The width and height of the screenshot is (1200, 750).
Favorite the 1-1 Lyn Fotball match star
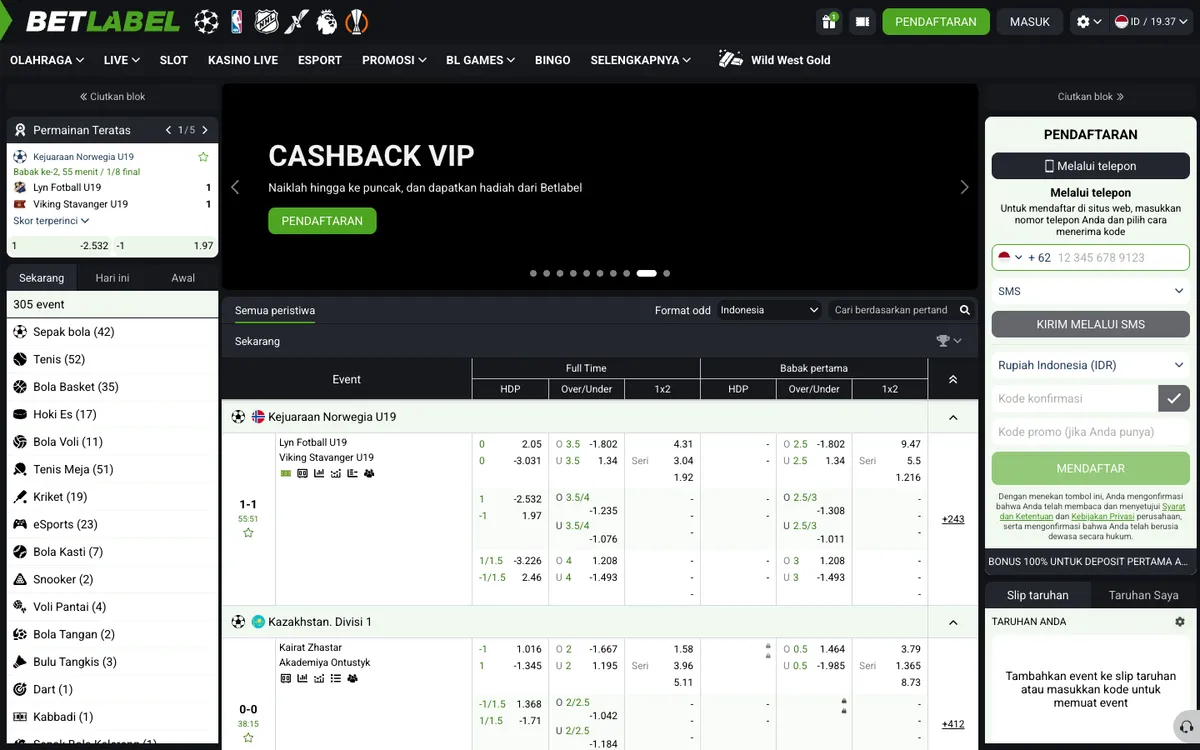click(x=248, y=533)
